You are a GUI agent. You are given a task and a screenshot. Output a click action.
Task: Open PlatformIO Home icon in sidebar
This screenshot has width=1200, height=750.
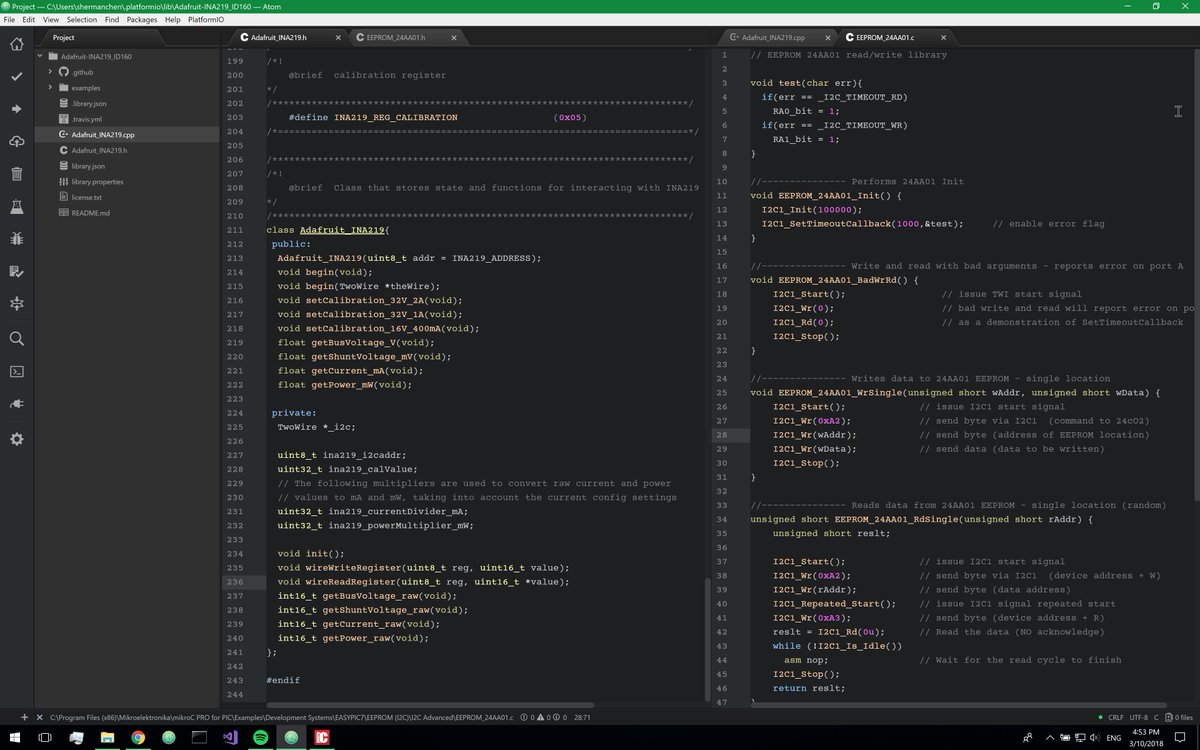16,44
